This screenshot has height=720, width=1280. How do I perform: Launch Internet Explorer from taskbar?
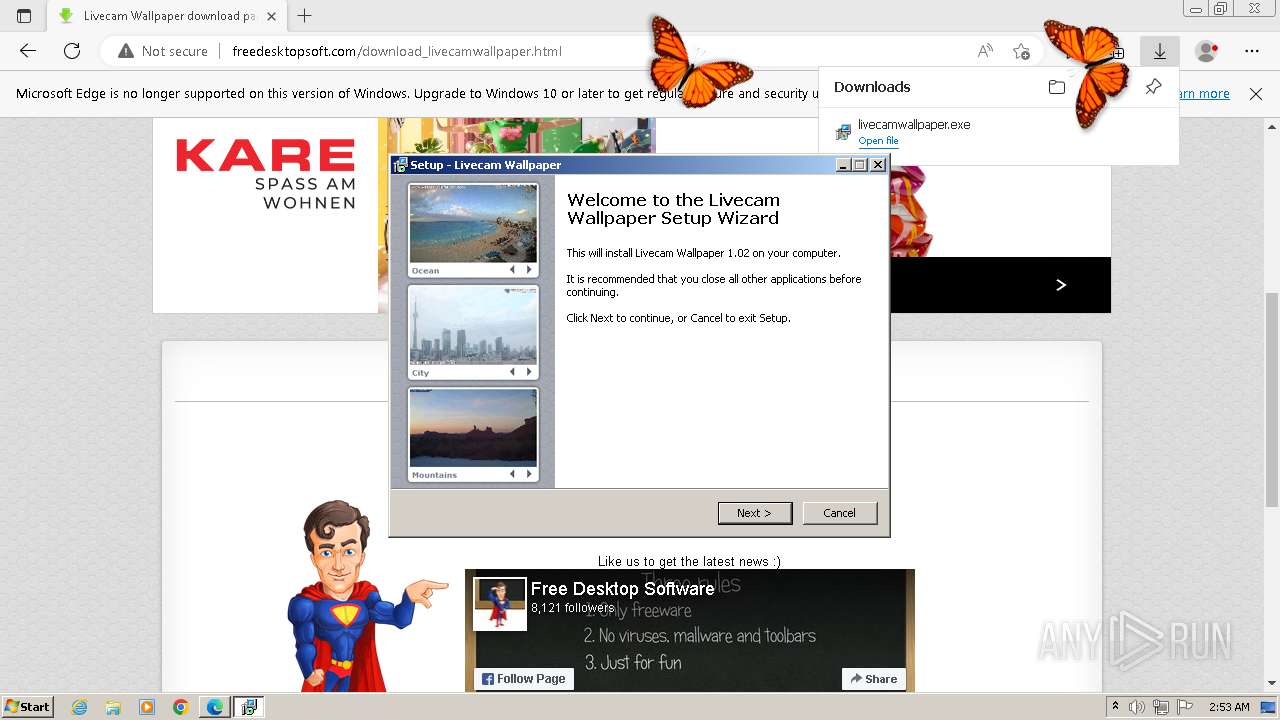pos(80,707)
